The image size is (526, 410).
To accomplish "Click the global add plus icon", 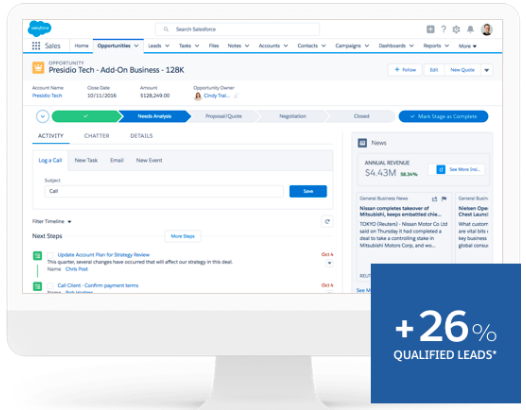I will coord(430,29).
